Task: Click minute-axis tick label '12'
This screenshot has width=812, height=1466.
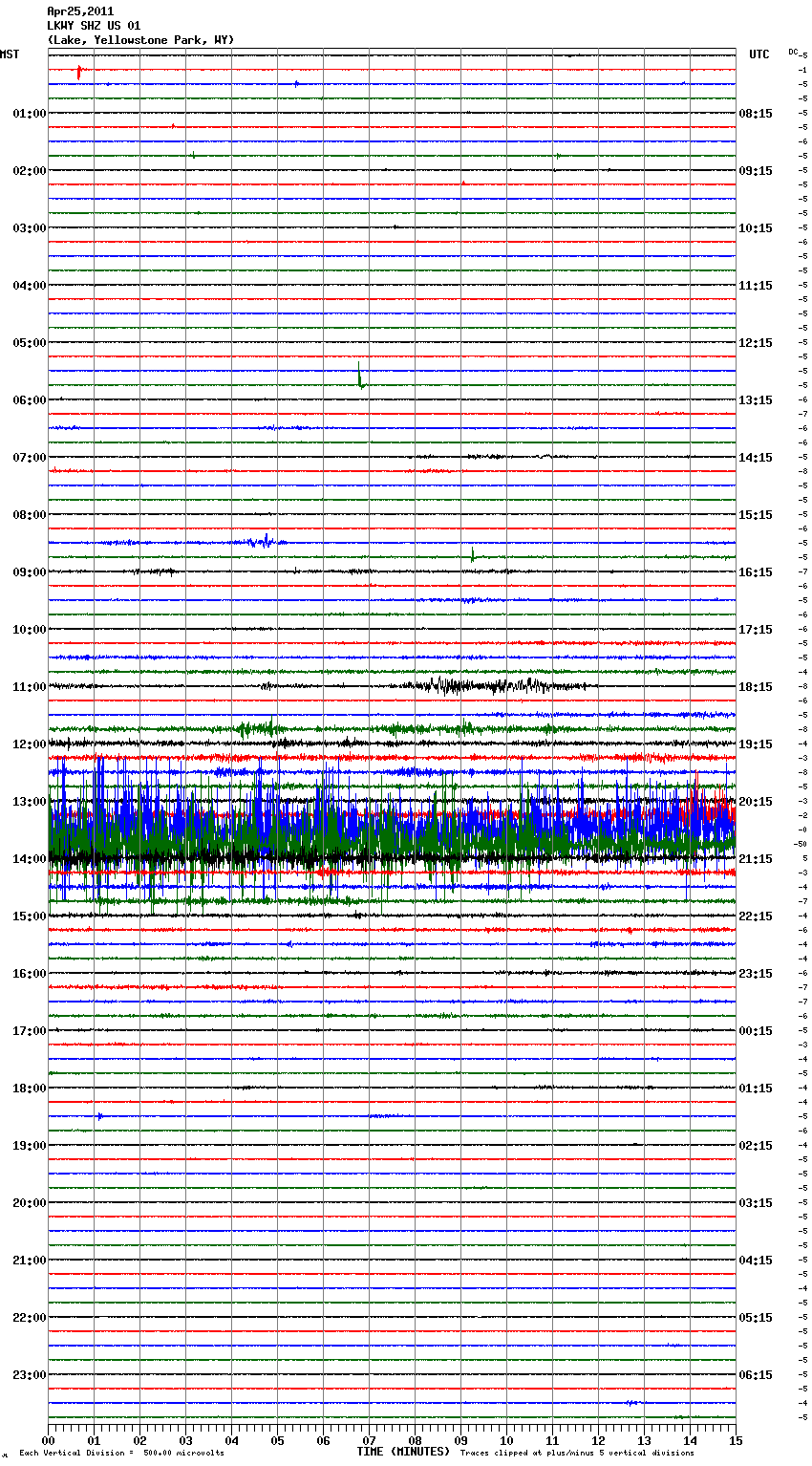Action: (x=599, y=1440)
